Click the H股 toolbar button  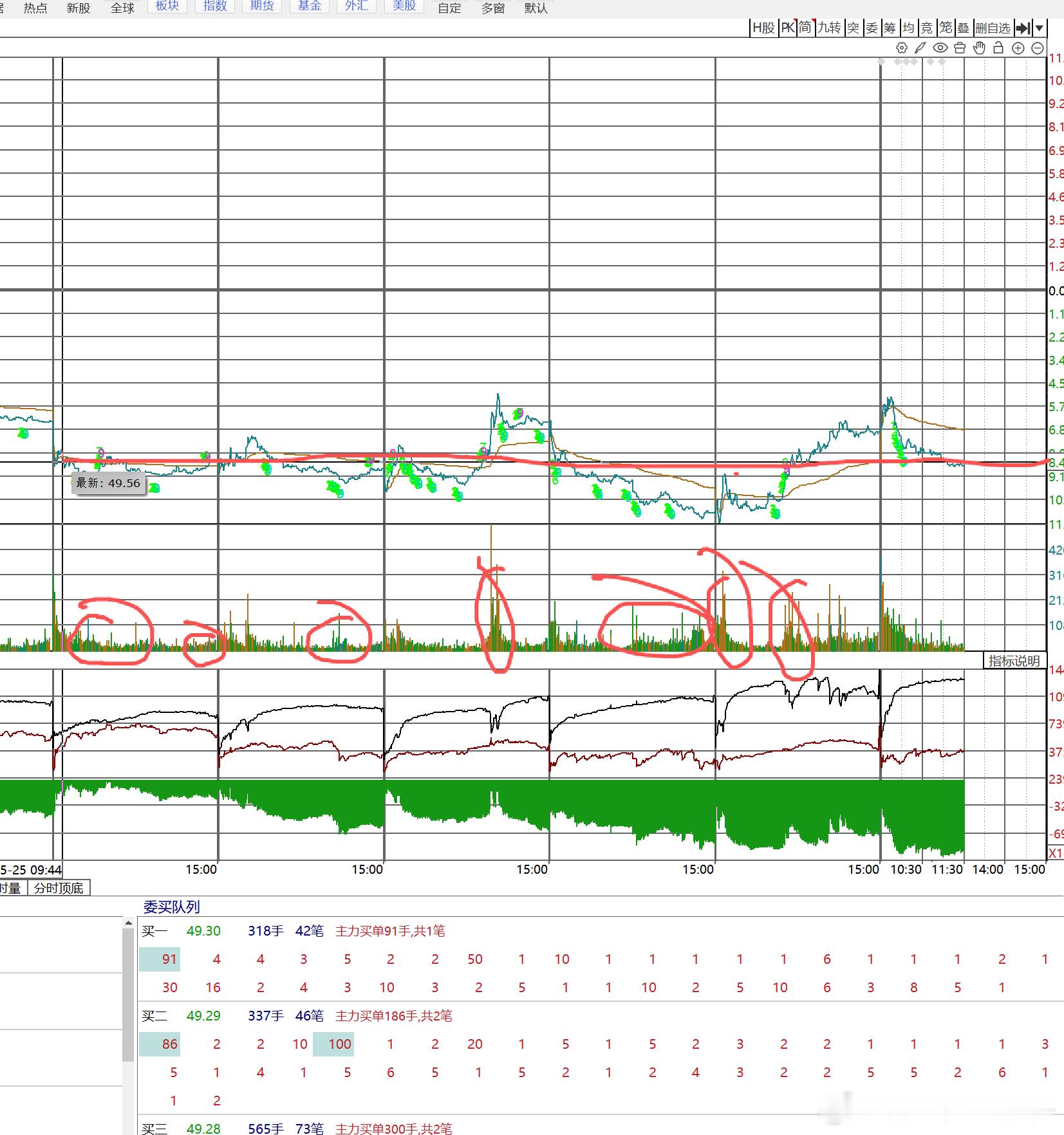[x=764, y=28]
